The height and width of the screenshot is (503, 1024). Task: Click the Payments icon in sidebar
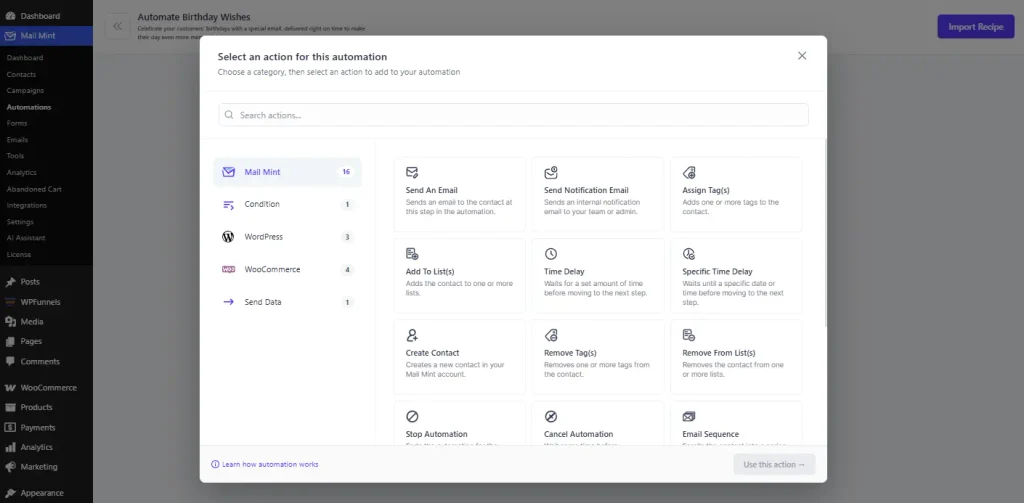click(x=10, y=427)
